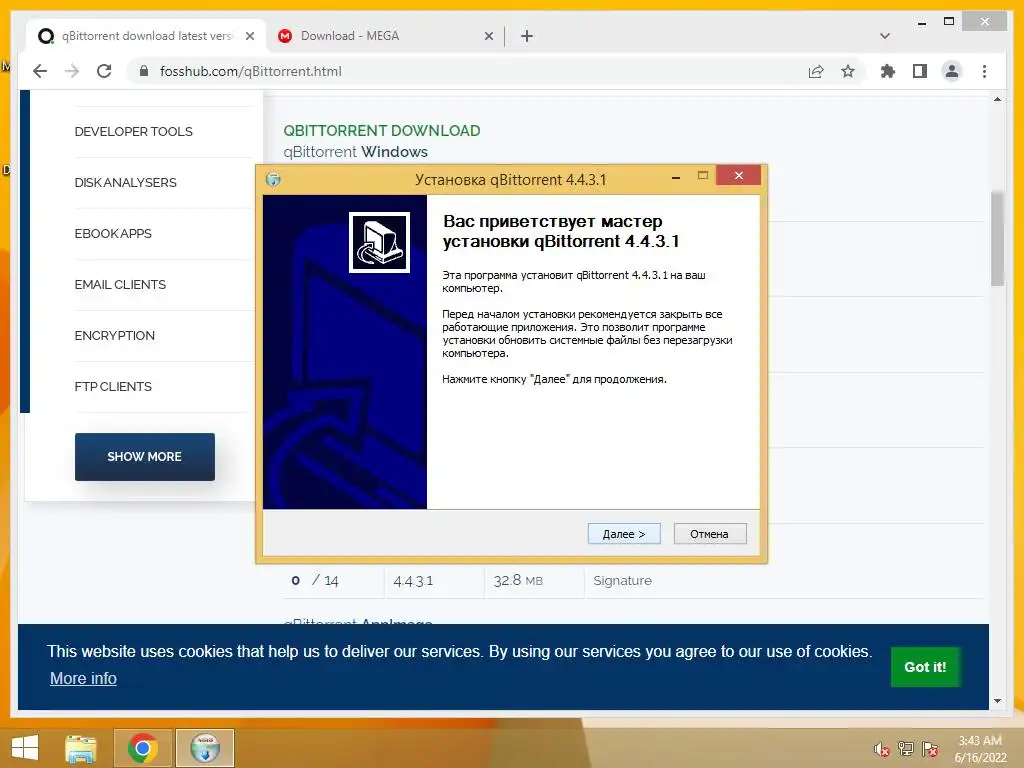The image size is (1024, 768).
Task: Minimize the qBittorrent setup window
Action: (676, 176)
